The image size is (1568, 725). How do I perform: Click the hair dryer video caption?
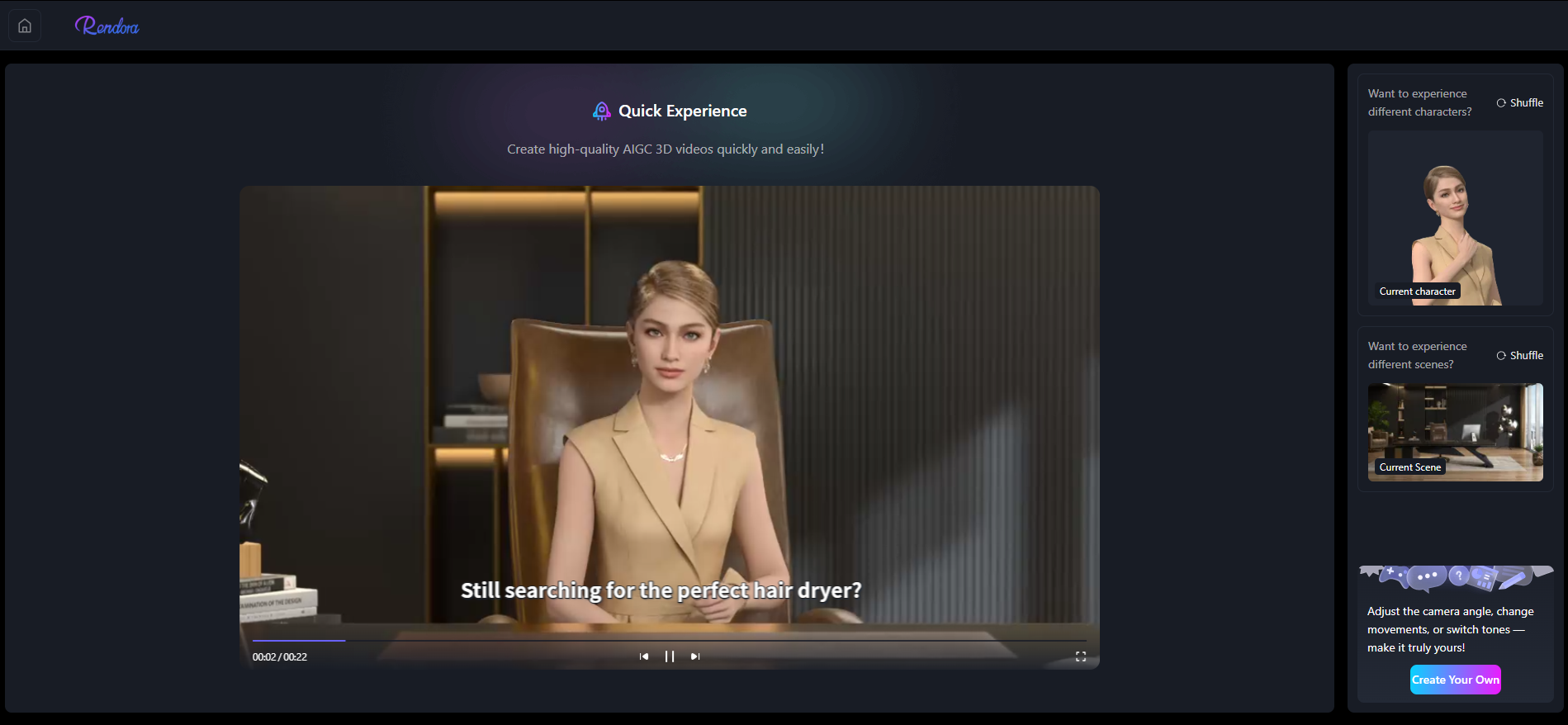661,590
